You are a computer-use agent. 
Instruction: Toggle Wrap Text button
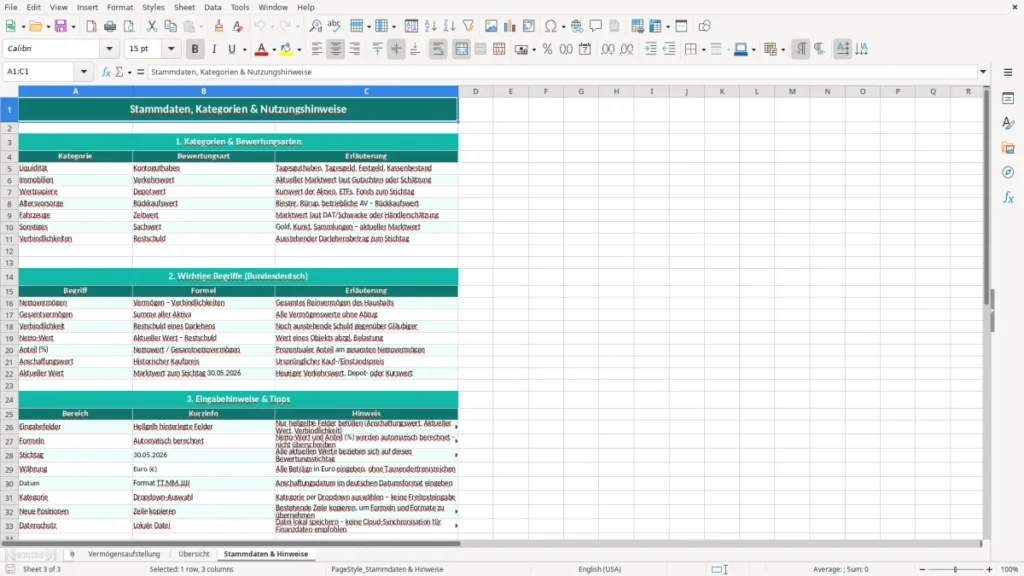click(x=438, y=49)
